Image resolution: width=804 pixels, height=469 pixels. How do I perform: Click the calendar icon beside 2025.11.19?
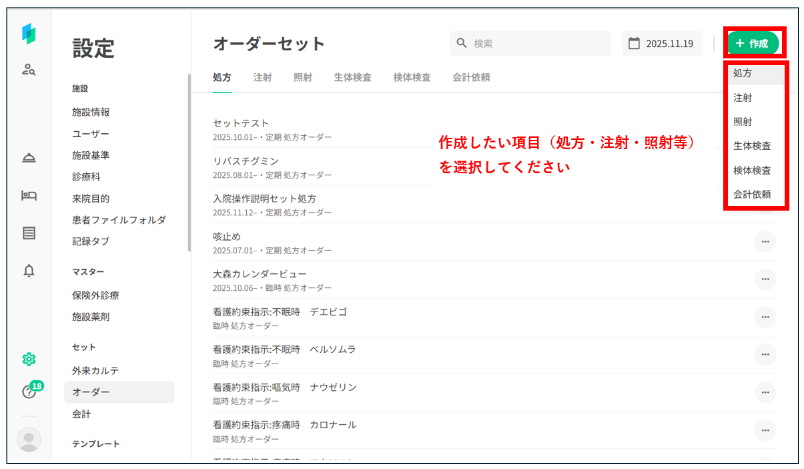point(634,43)
